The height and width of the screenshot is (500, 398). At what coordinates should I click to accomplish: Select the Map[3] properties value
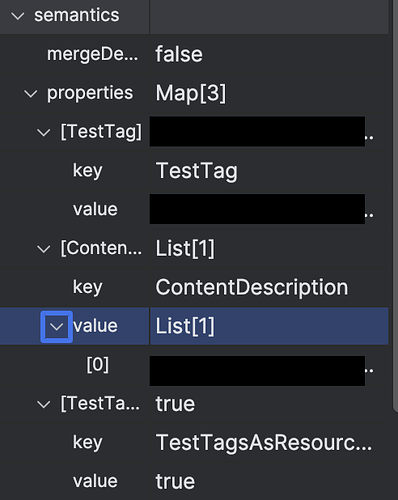191,93
